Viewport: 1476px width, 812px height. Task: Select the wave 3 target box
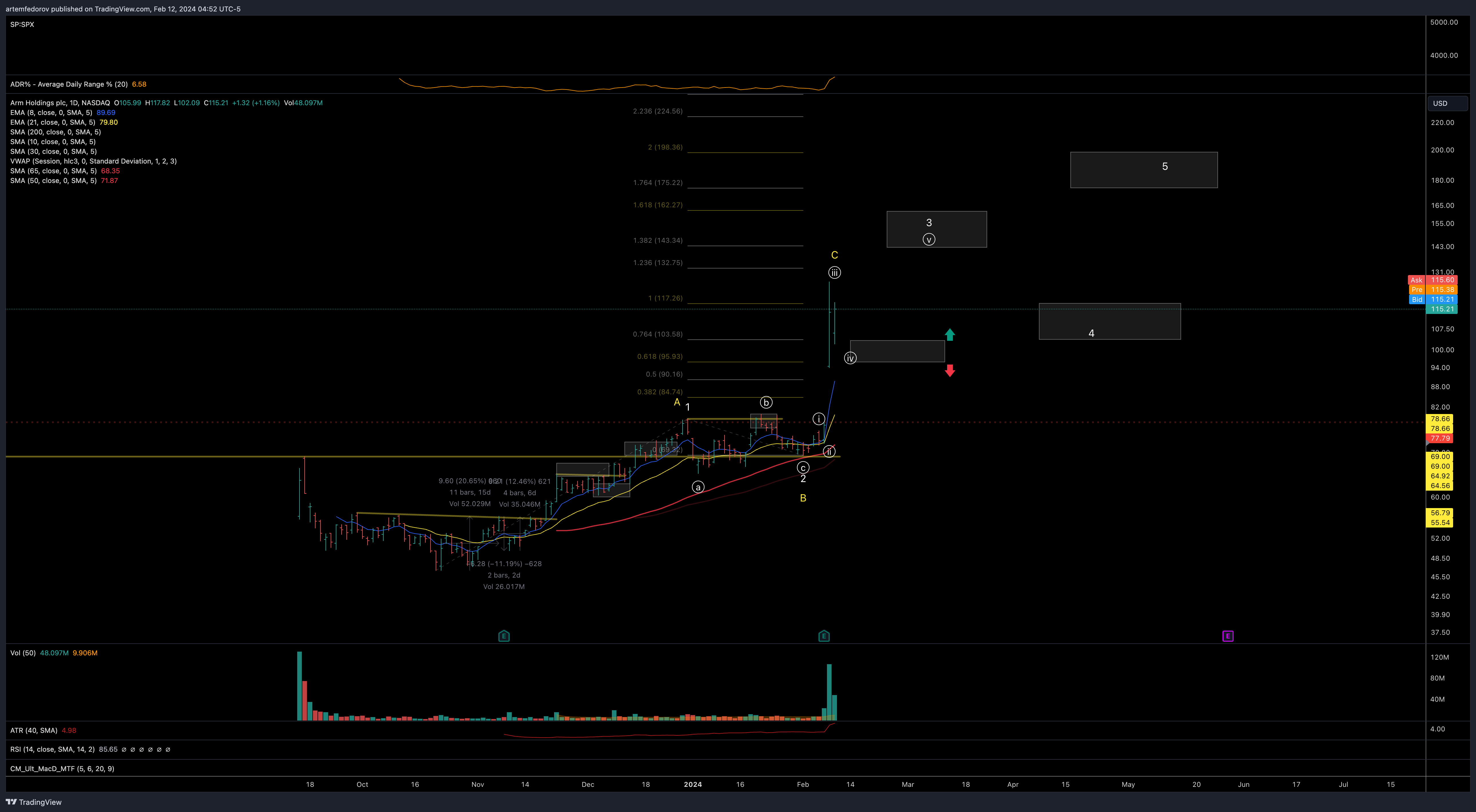[x=937, y=229]
